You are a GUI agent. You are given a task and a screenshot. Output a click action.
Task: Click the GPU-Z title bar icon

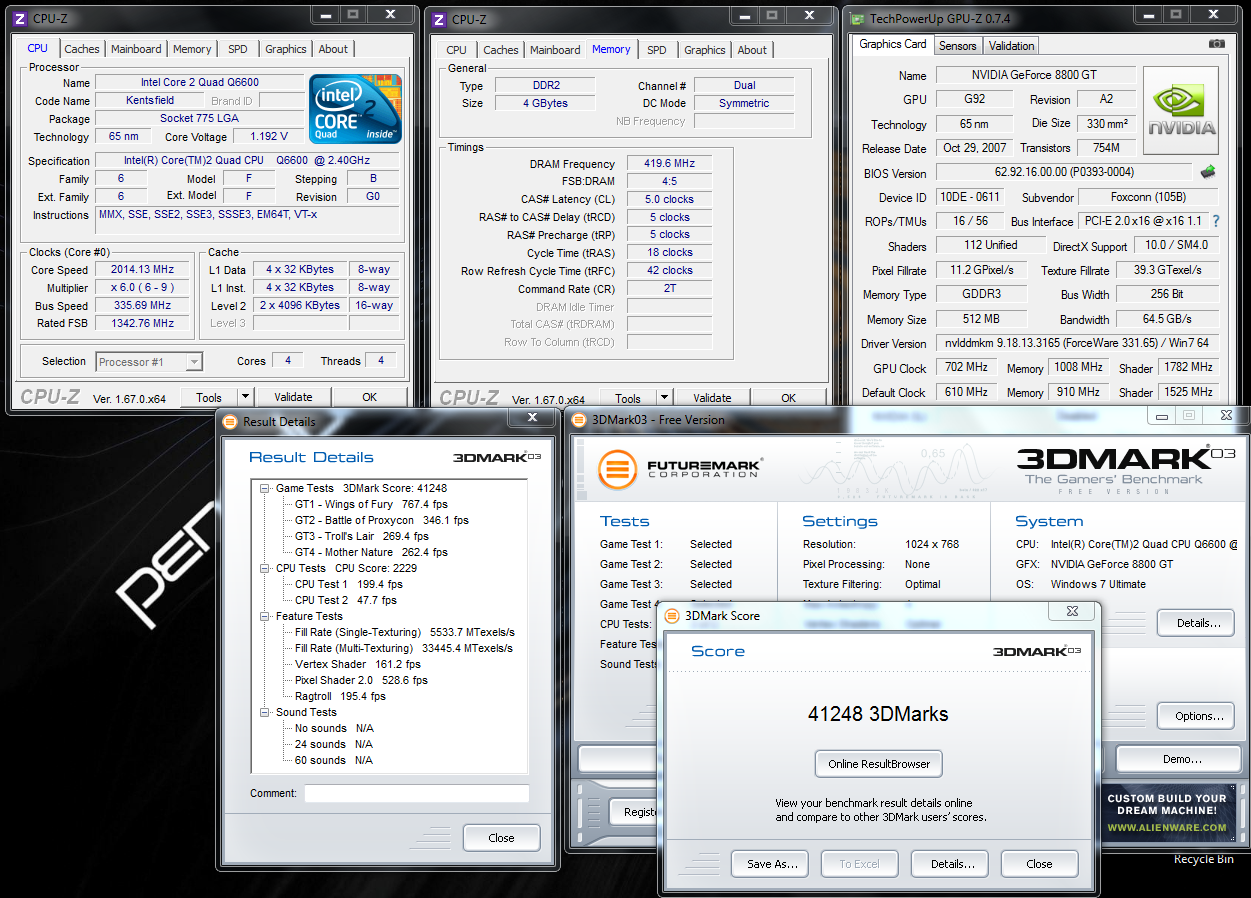857,18
